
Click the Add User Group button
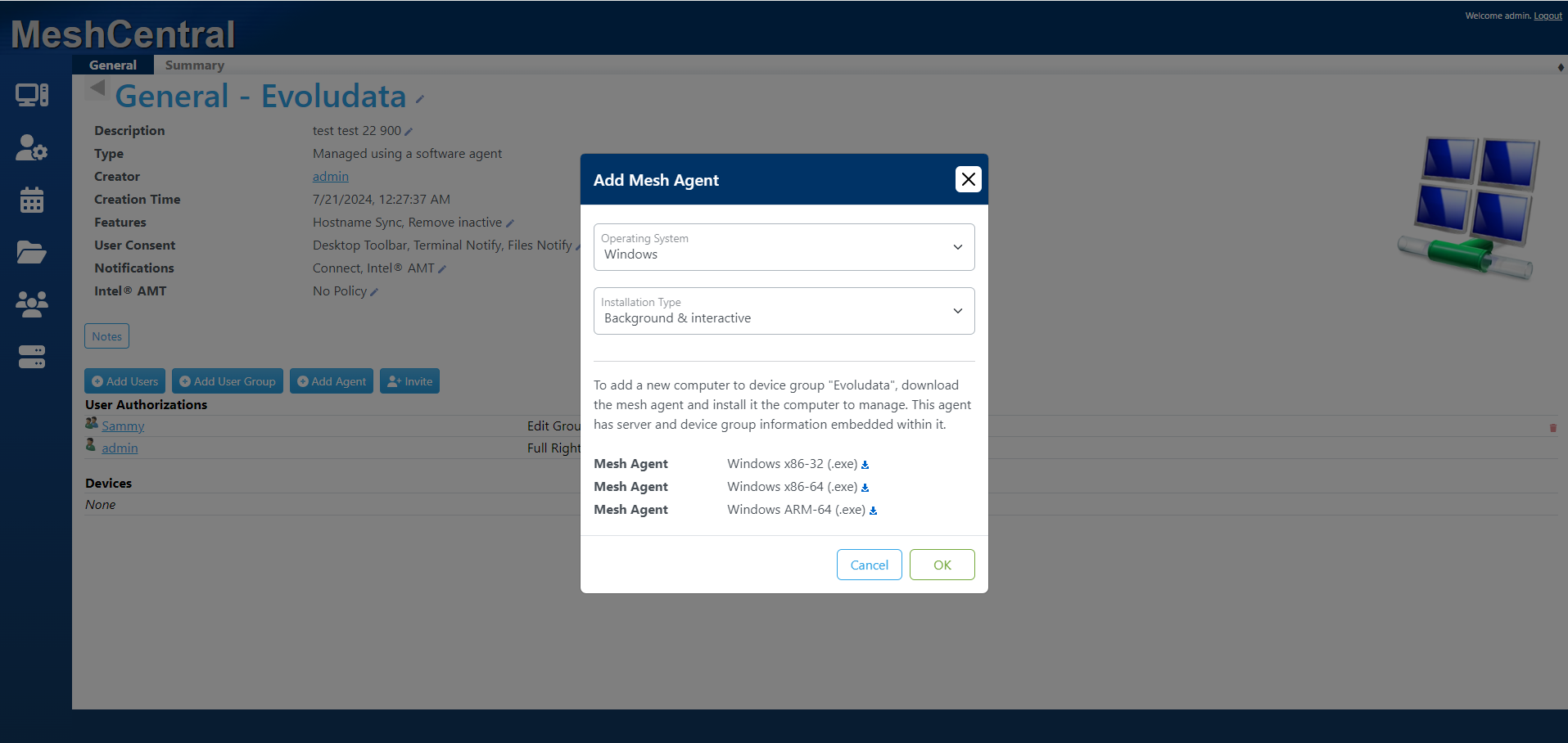coord(228,381)
